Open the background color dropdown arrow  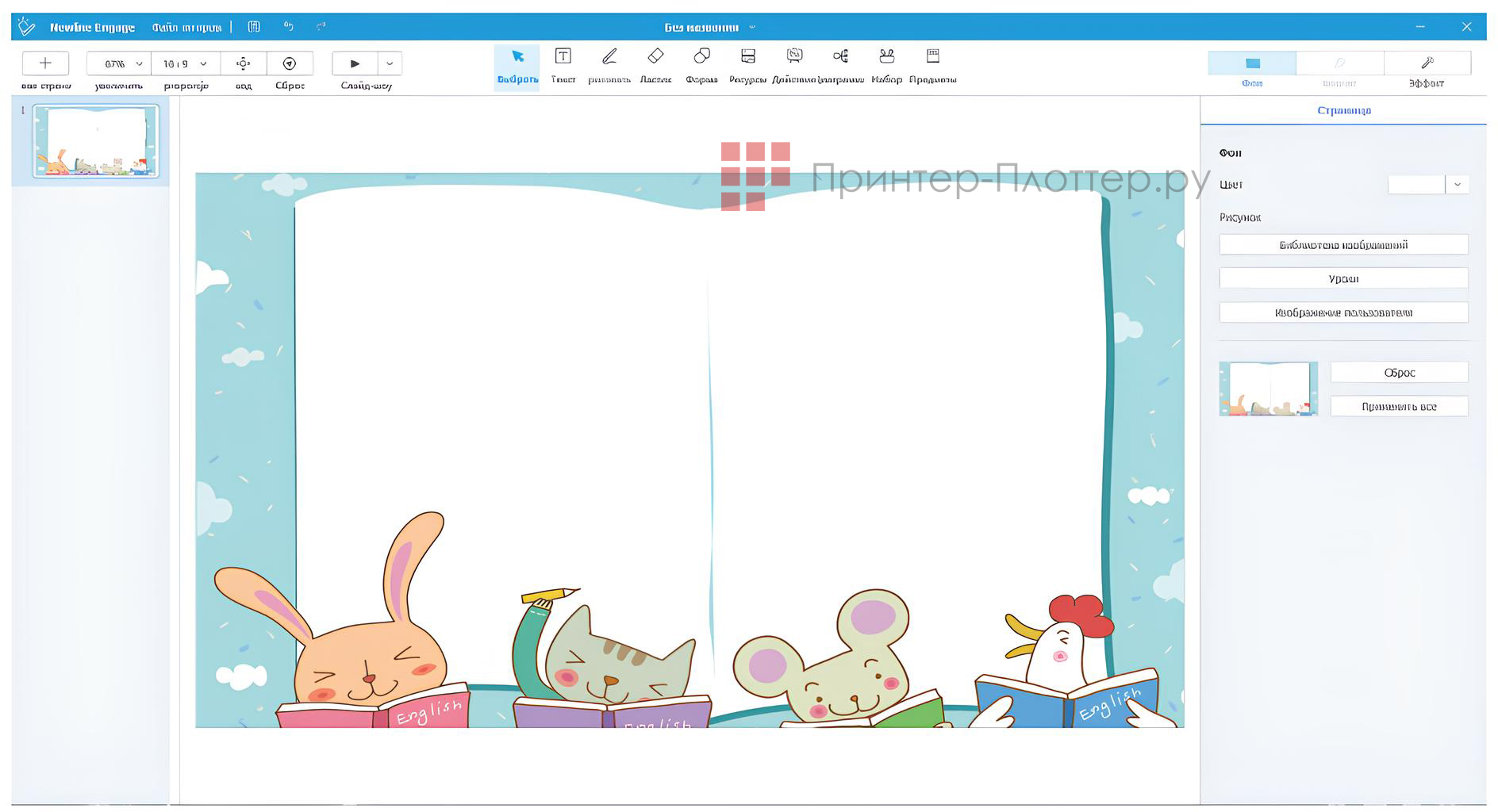(x=1457, y=185)
